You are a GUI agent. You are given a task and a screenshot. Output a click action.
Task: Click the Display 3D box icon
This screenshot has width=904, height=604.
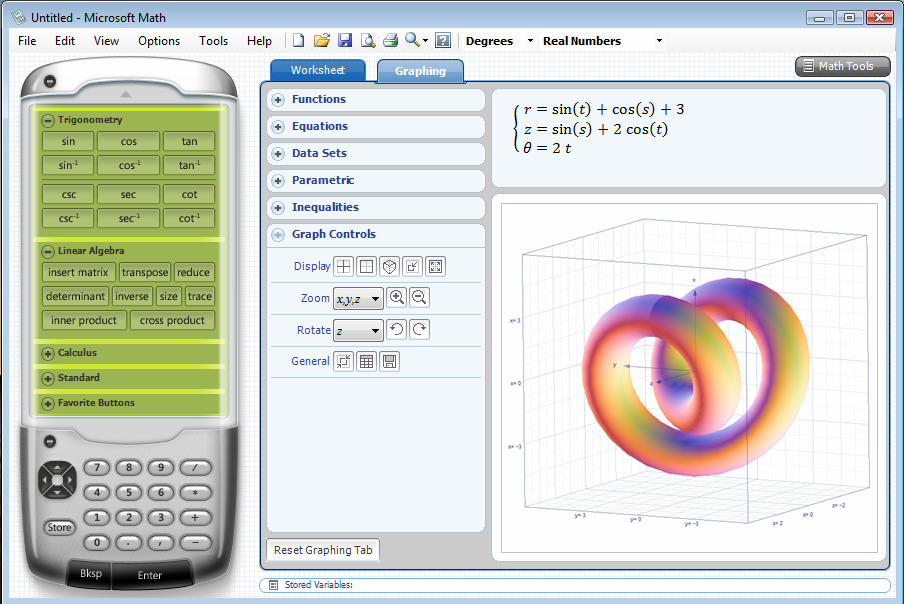click(390, 266)
